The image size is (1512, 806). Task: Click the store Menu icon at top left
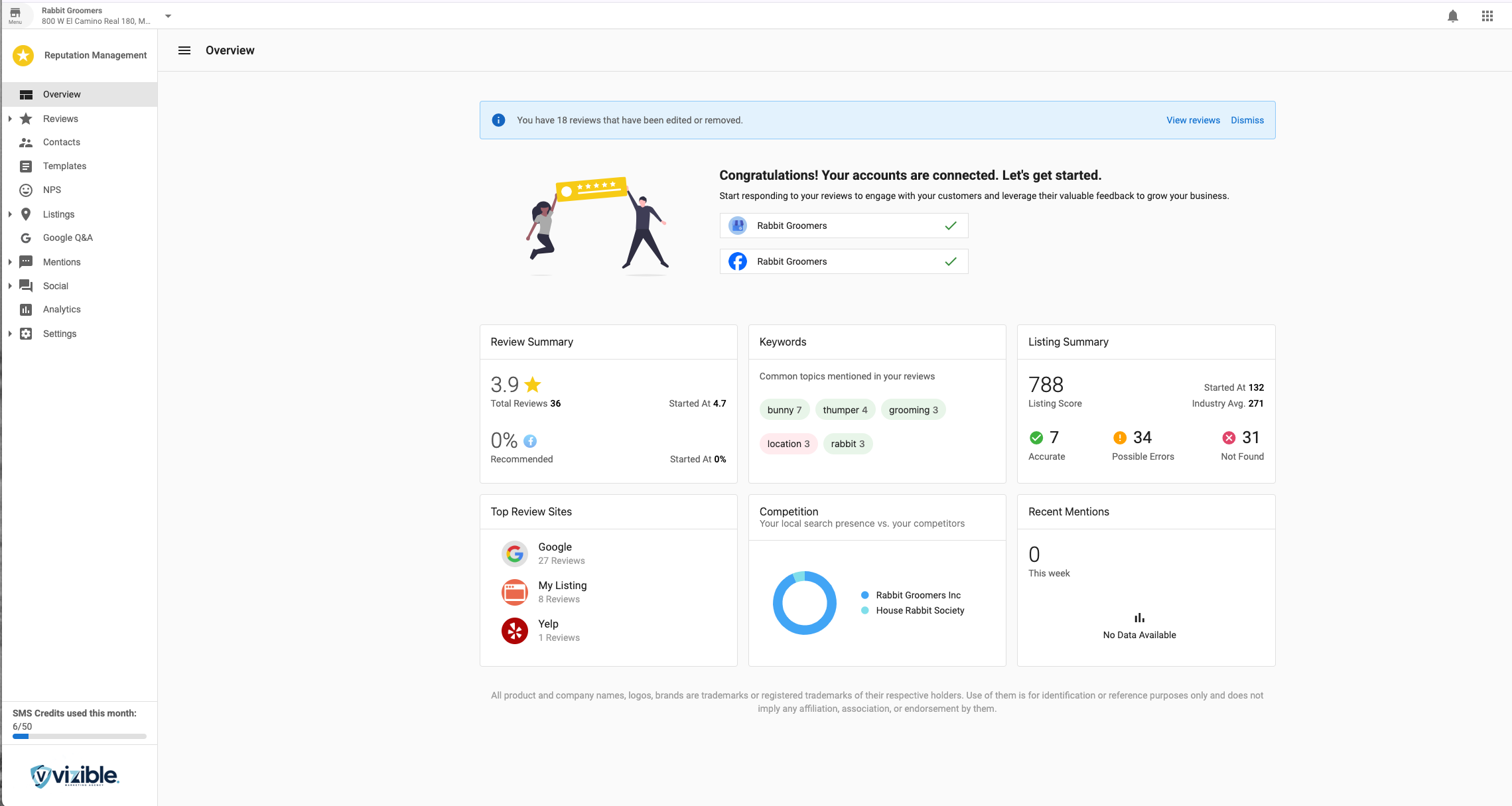click(x=15, y=15)
